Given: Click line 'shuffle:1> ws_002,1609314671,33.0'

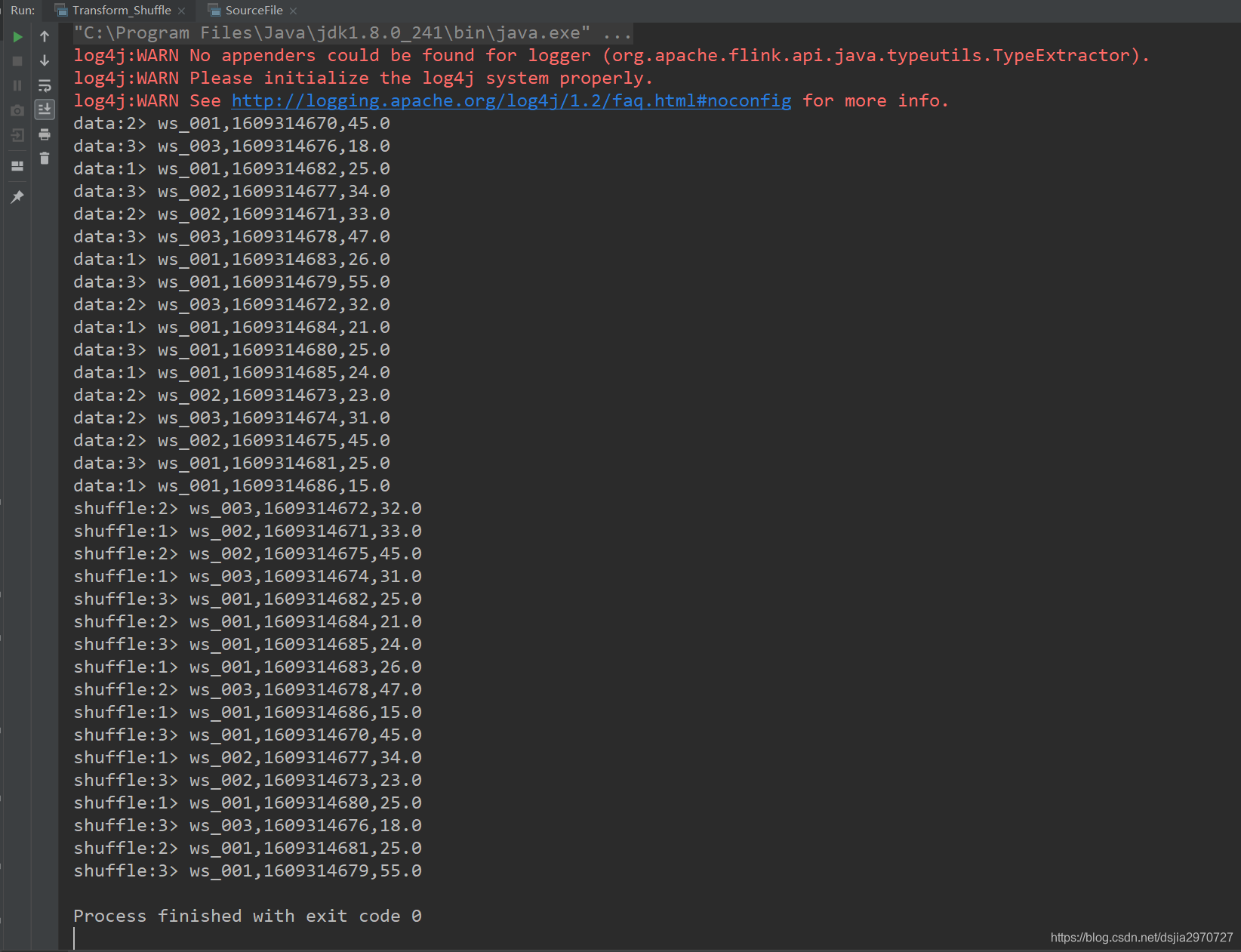Looking at the screenshot, I should pyautogui.click(x=248, y=531).
